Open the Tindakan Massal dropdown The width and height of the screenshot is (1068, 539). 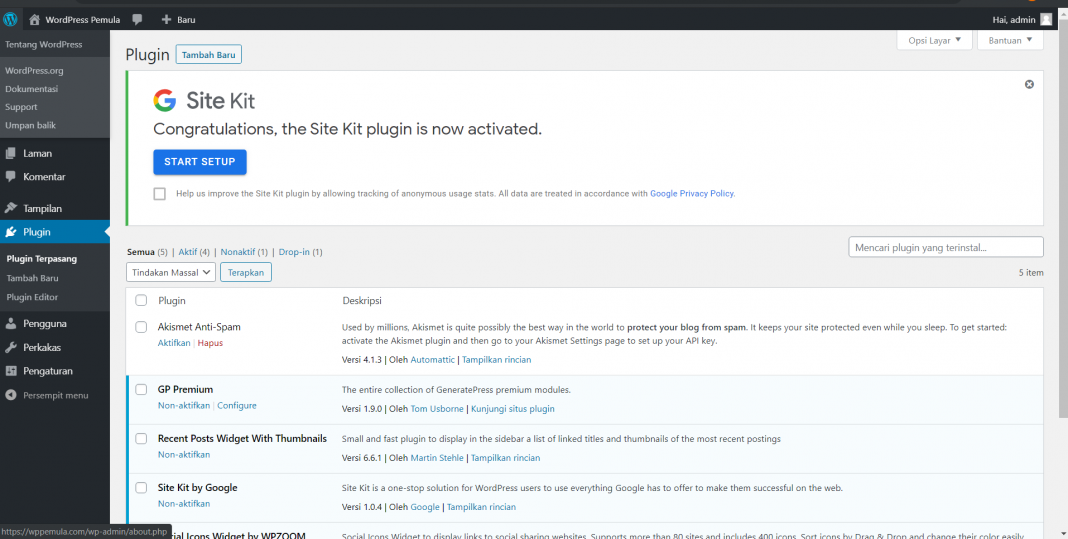(x=171, y=272)
